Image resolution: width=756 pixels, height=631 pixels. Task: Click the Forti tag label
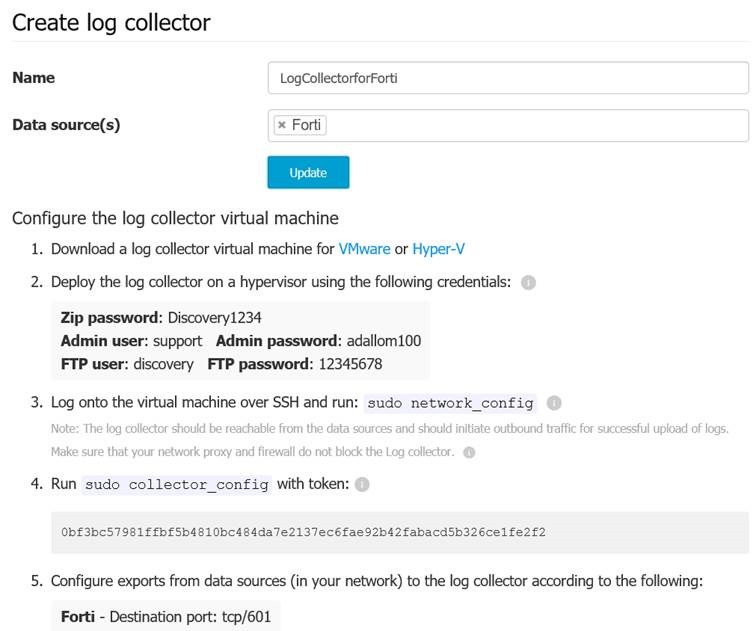tap(306, 125)
